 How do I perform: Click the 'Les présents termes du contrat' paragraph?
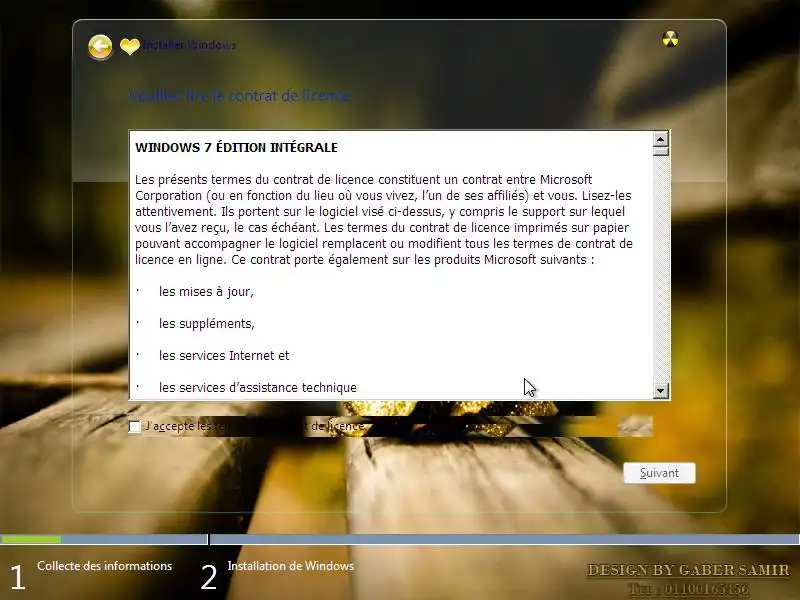pos(384,219)
